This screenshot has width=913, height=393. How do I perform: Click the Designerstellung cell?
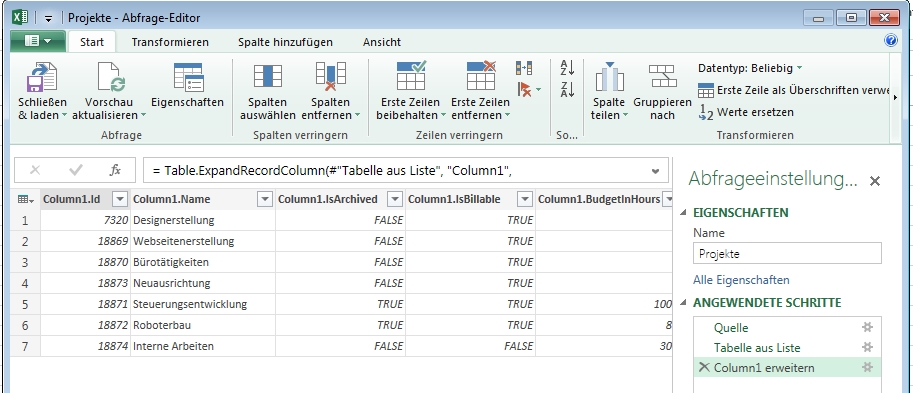click(x=203, y=220)
